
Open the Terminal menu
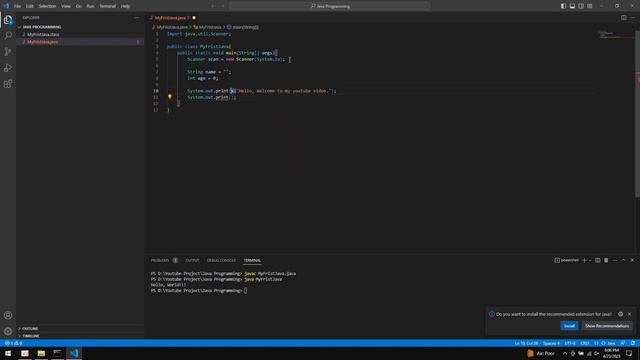(108, 6)
